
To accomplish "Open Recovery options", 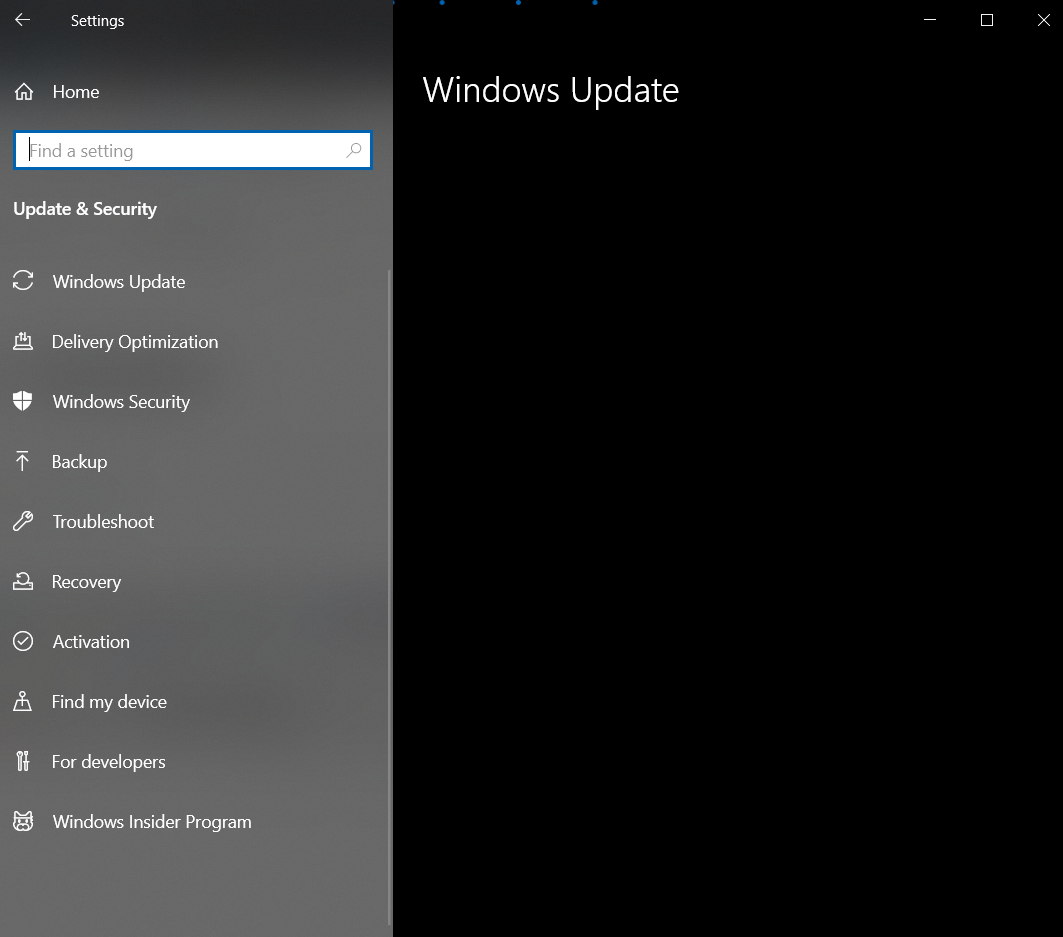I will 86,582.
